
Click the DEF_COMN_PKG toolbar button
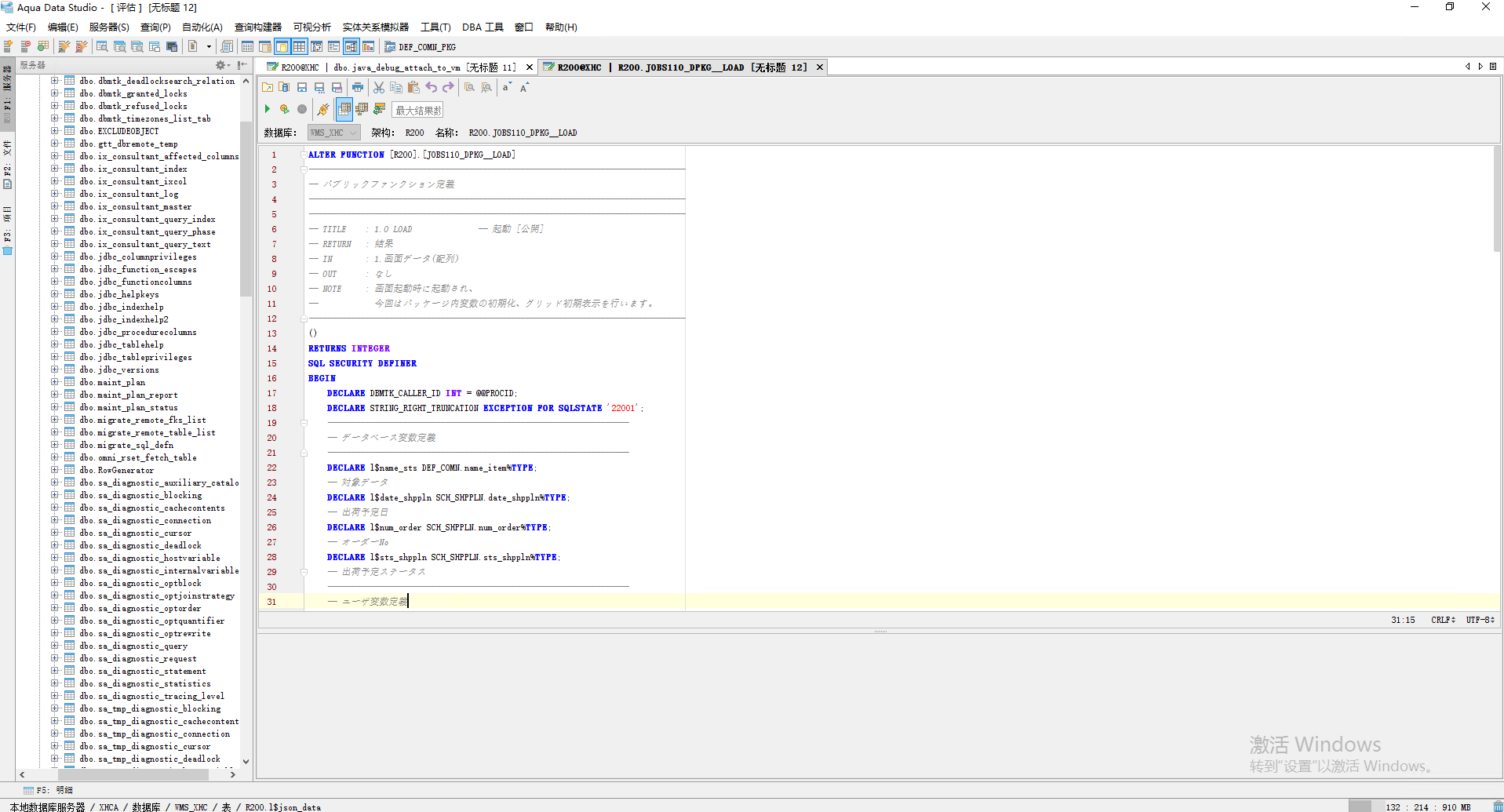click(x=420, y=47)
